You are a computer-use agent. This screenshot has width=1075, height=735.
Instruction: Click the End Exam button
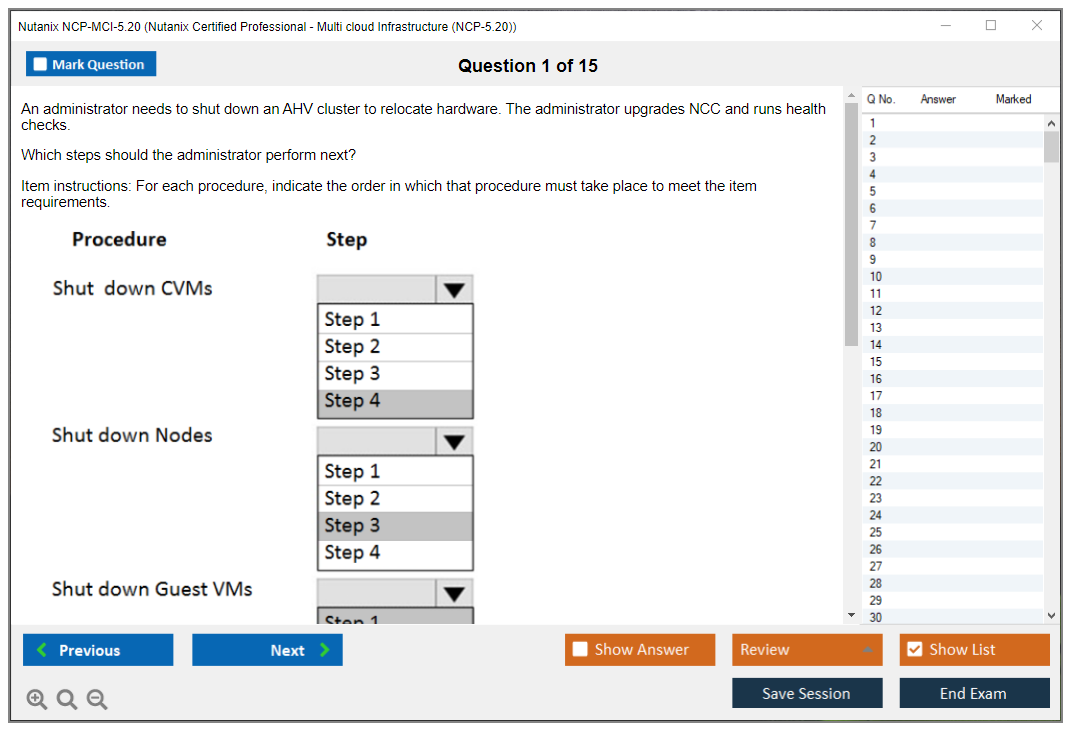pyautogui.click(x=973, y=693)
